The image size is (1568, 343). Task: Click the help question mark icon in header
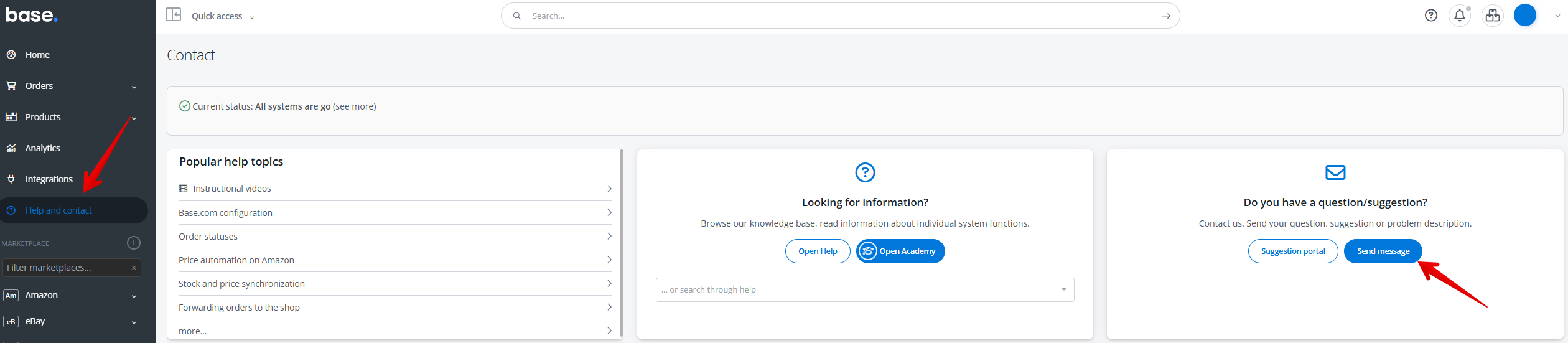click(x=1430, y=16)
